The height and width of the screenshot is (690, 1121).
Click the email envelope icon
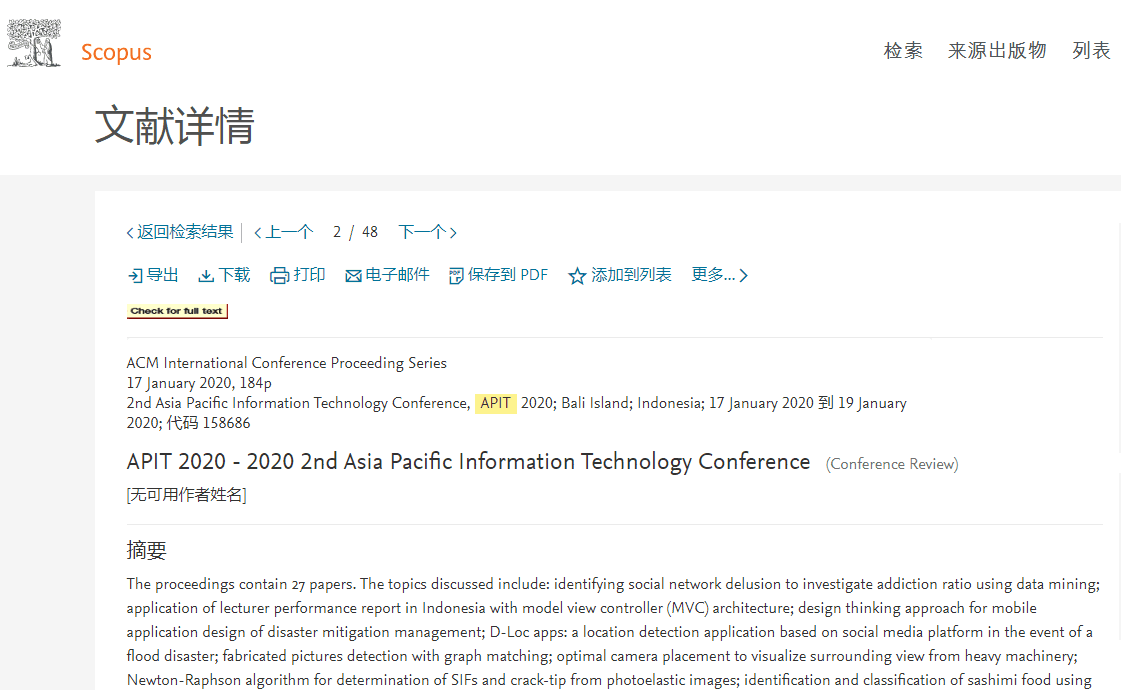(x=353, y=276)
